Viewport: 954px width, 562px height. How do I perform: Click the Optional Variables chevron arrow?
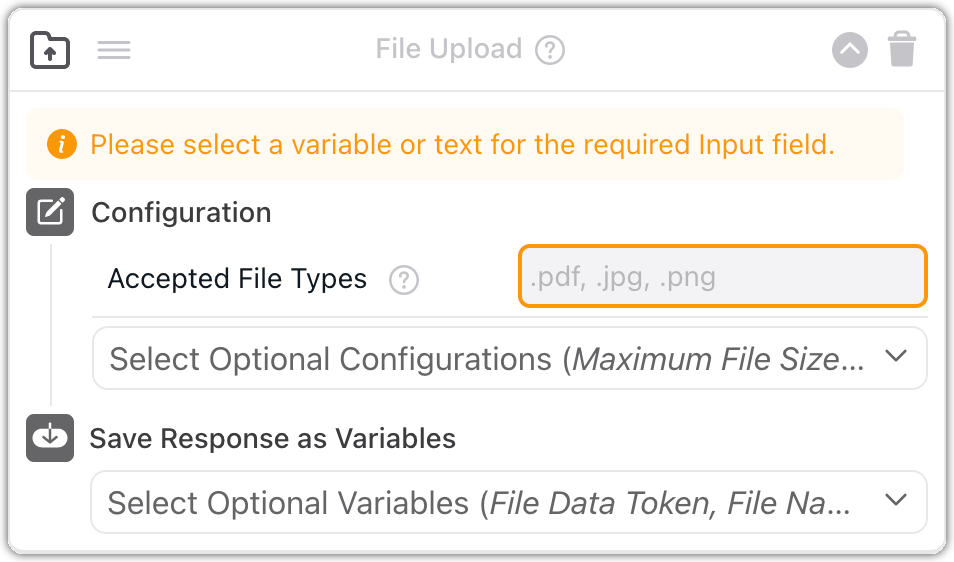click(896, 500)
